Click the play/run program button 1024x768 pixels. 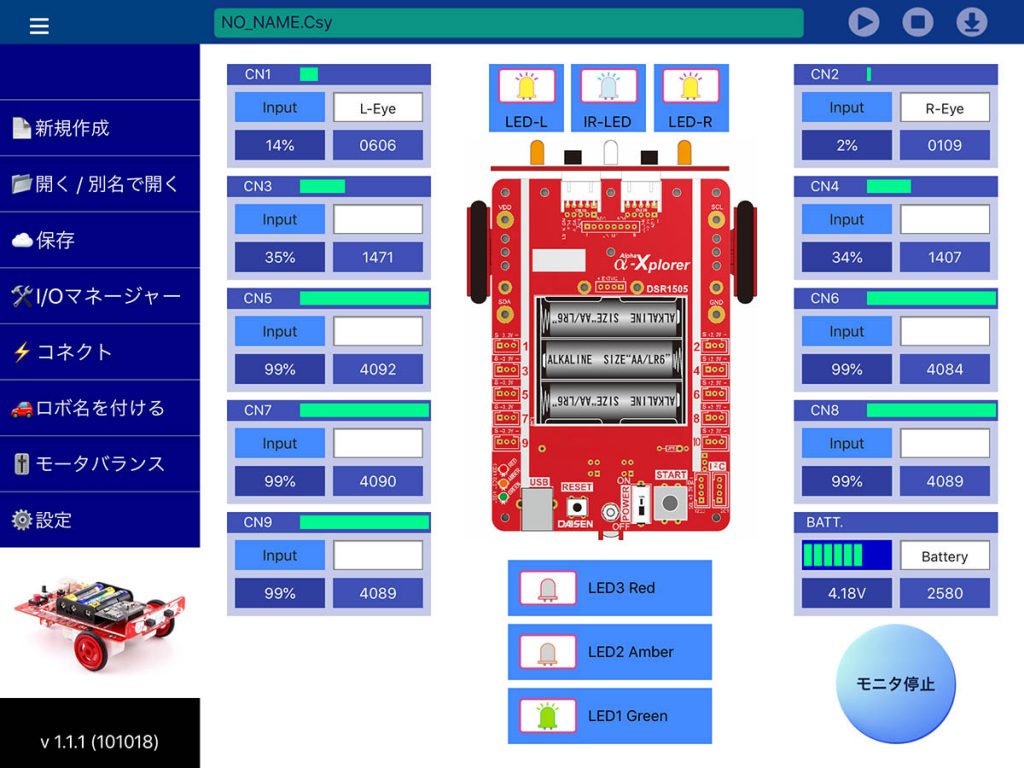863,22
